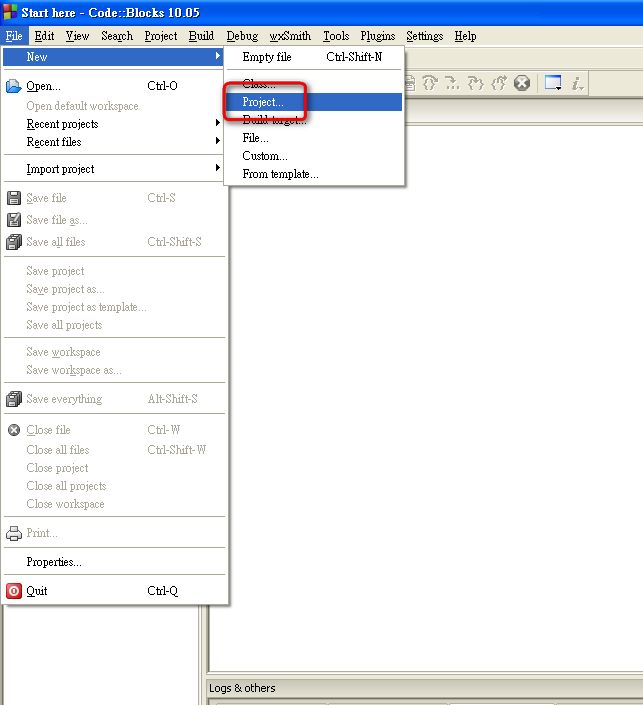Select Build target... in New submenu

point(314,120)
